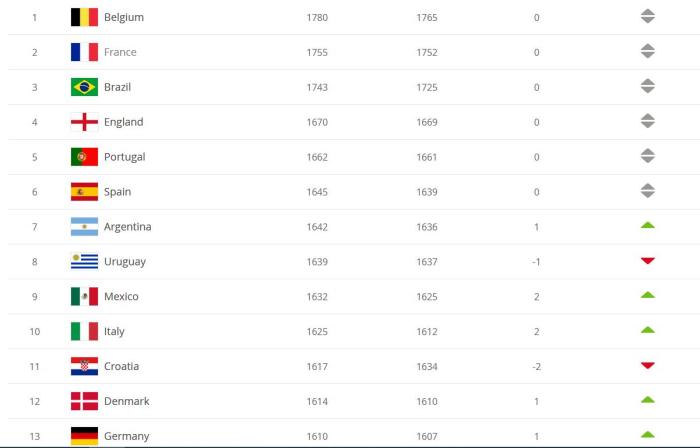Click Belgium's total points 1780
This screenshot has width=700, height=448.
(x=317, y=17)
